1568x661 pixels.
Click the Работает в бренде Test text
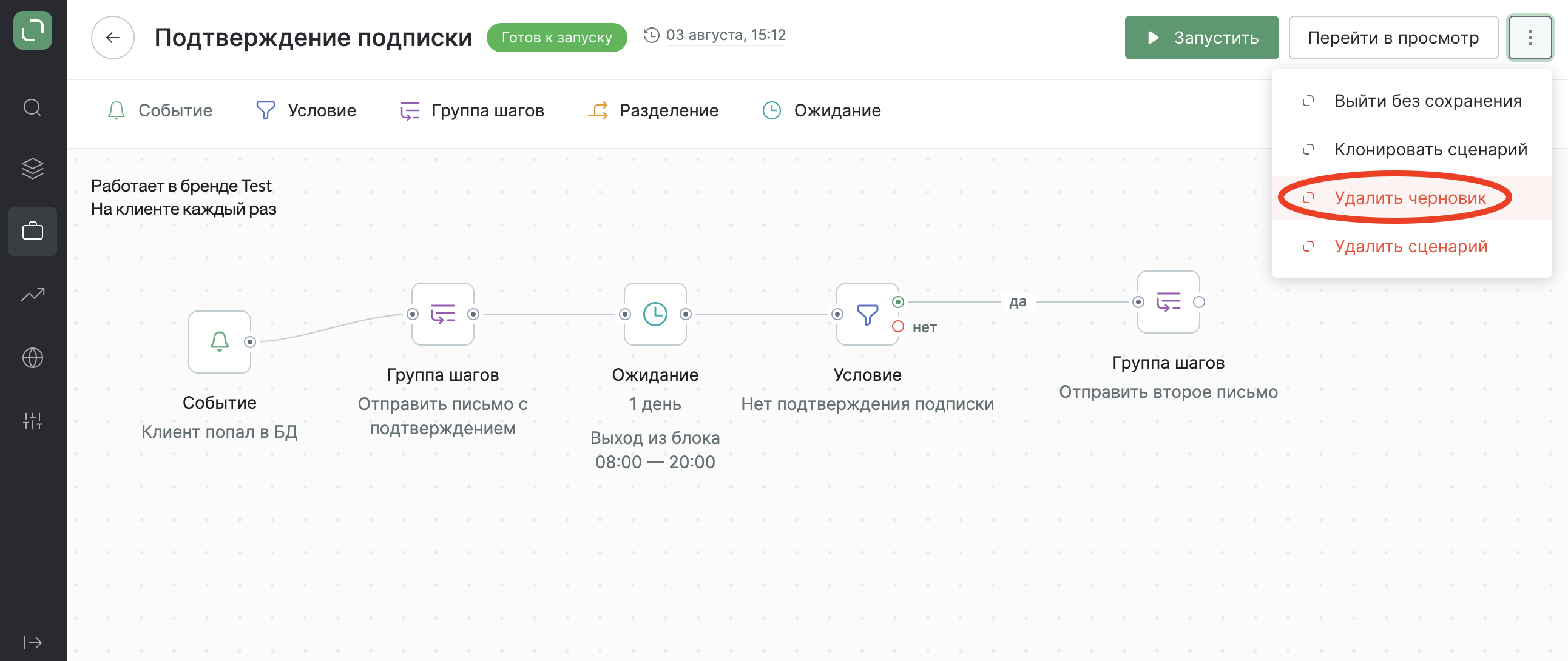coord(181,186)
